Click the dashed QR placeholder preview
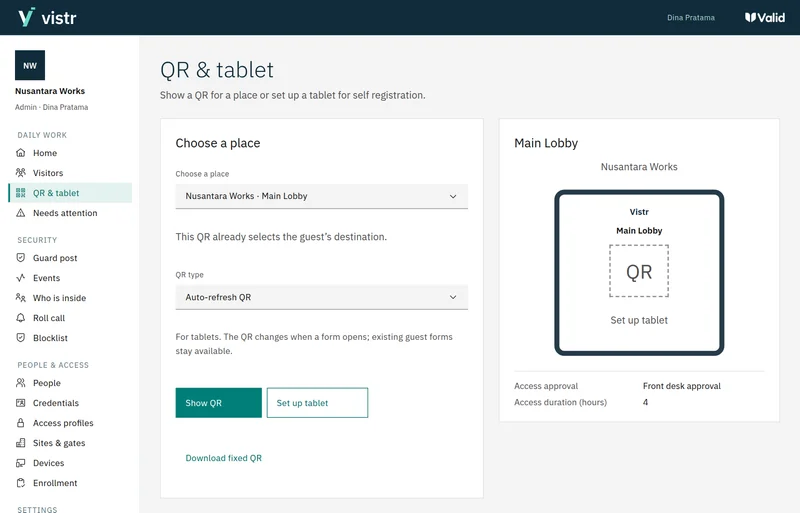The image size is (800, 513). point(639,271)
